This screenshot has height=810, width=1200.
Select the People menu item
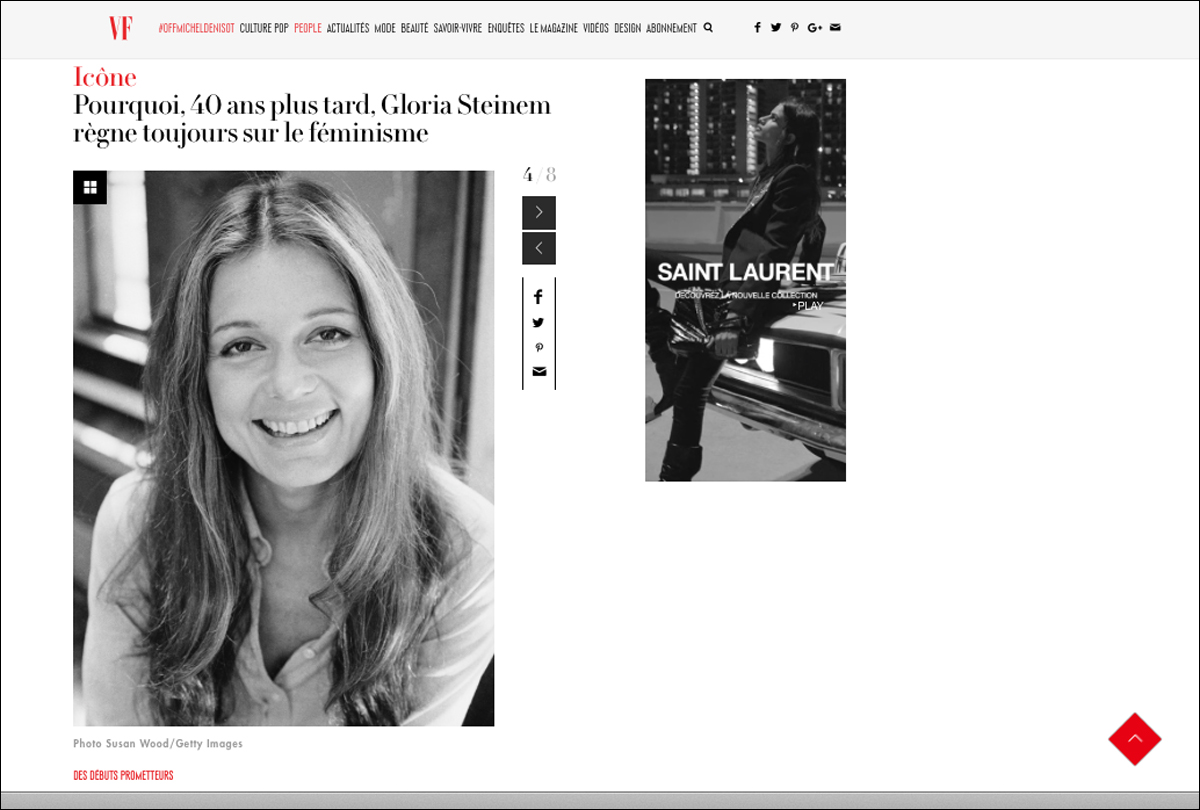pos(307,28)
